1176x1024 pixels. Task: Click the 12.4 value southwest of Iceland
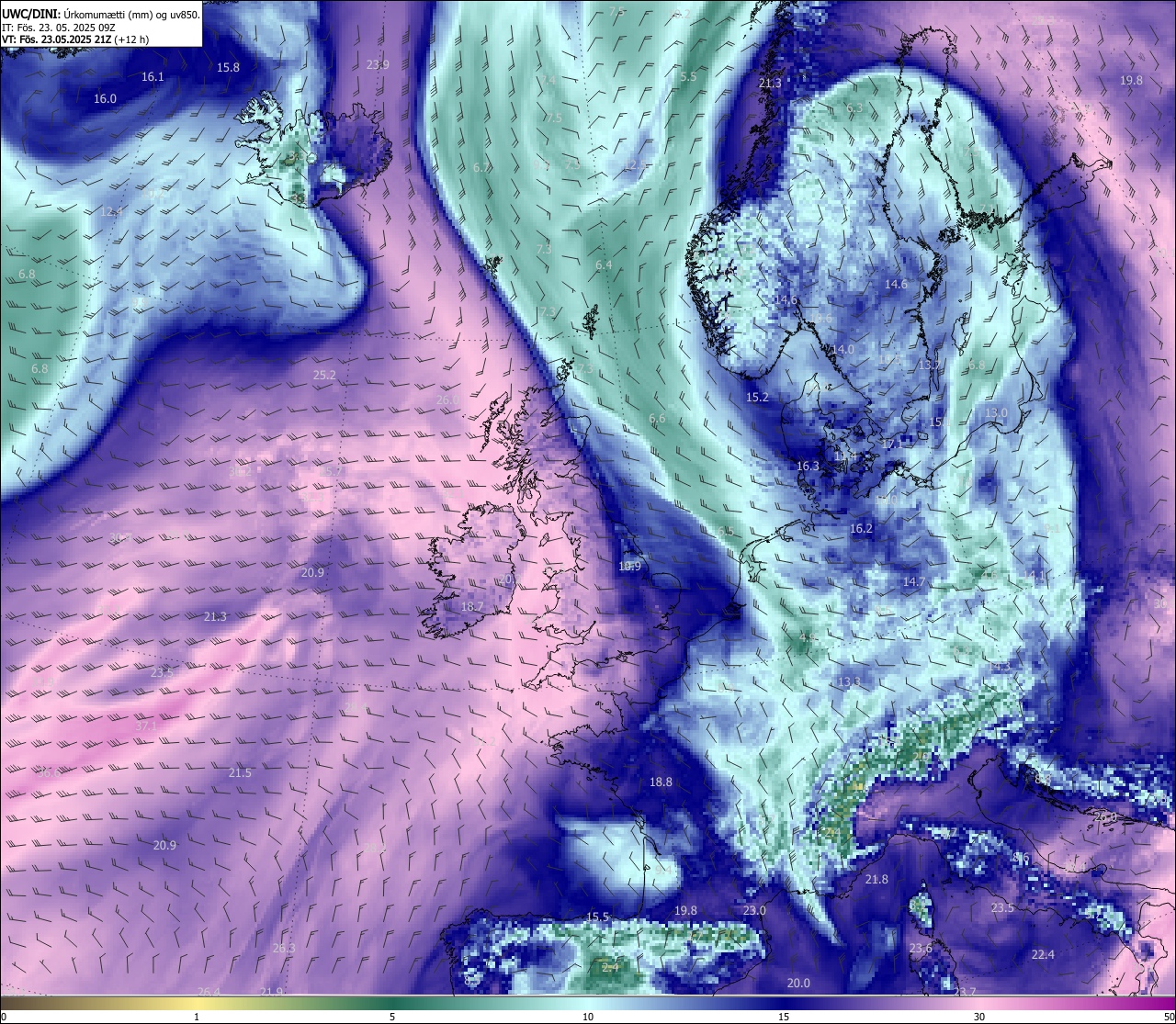111,211
